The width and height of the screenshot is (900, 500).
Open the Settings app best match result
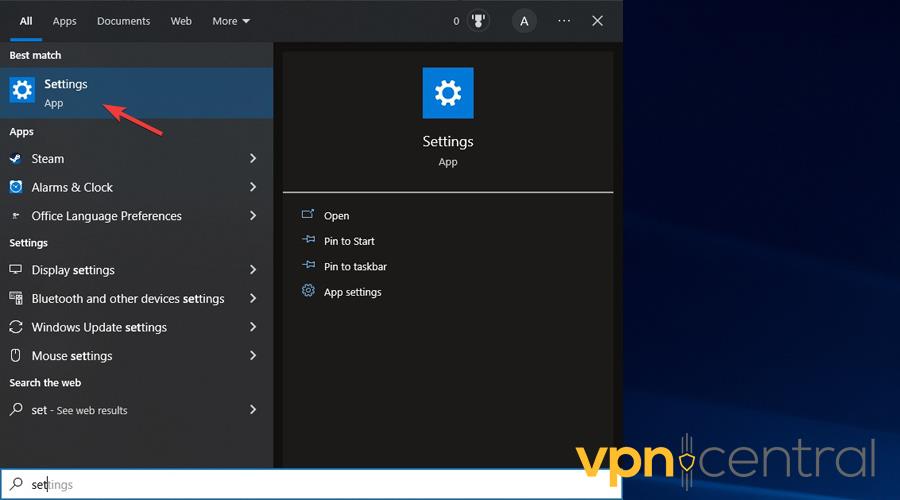click(136, 93)
